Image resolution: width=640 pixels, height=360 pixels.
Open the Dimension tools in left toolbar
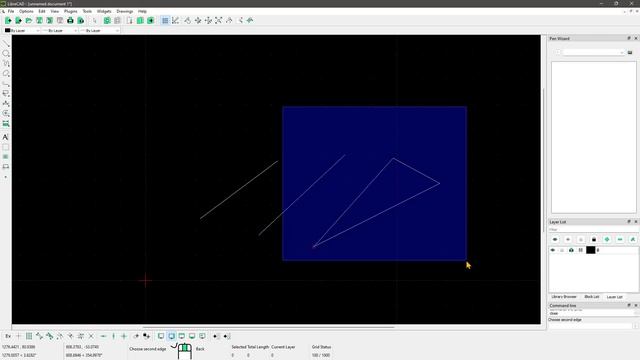(6, 103)
